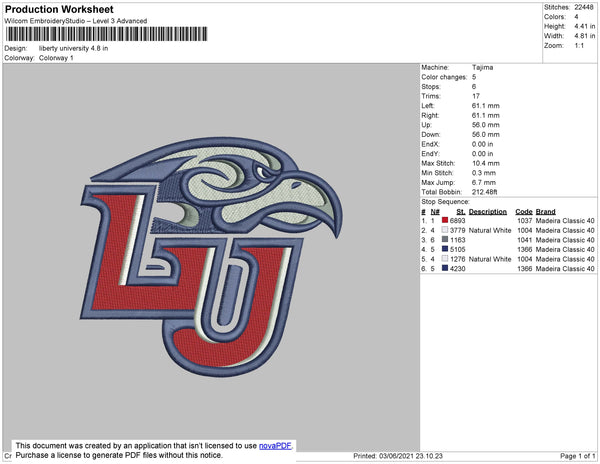
Task: Click the Up value 56.0 mm
Action: (486, 125)
